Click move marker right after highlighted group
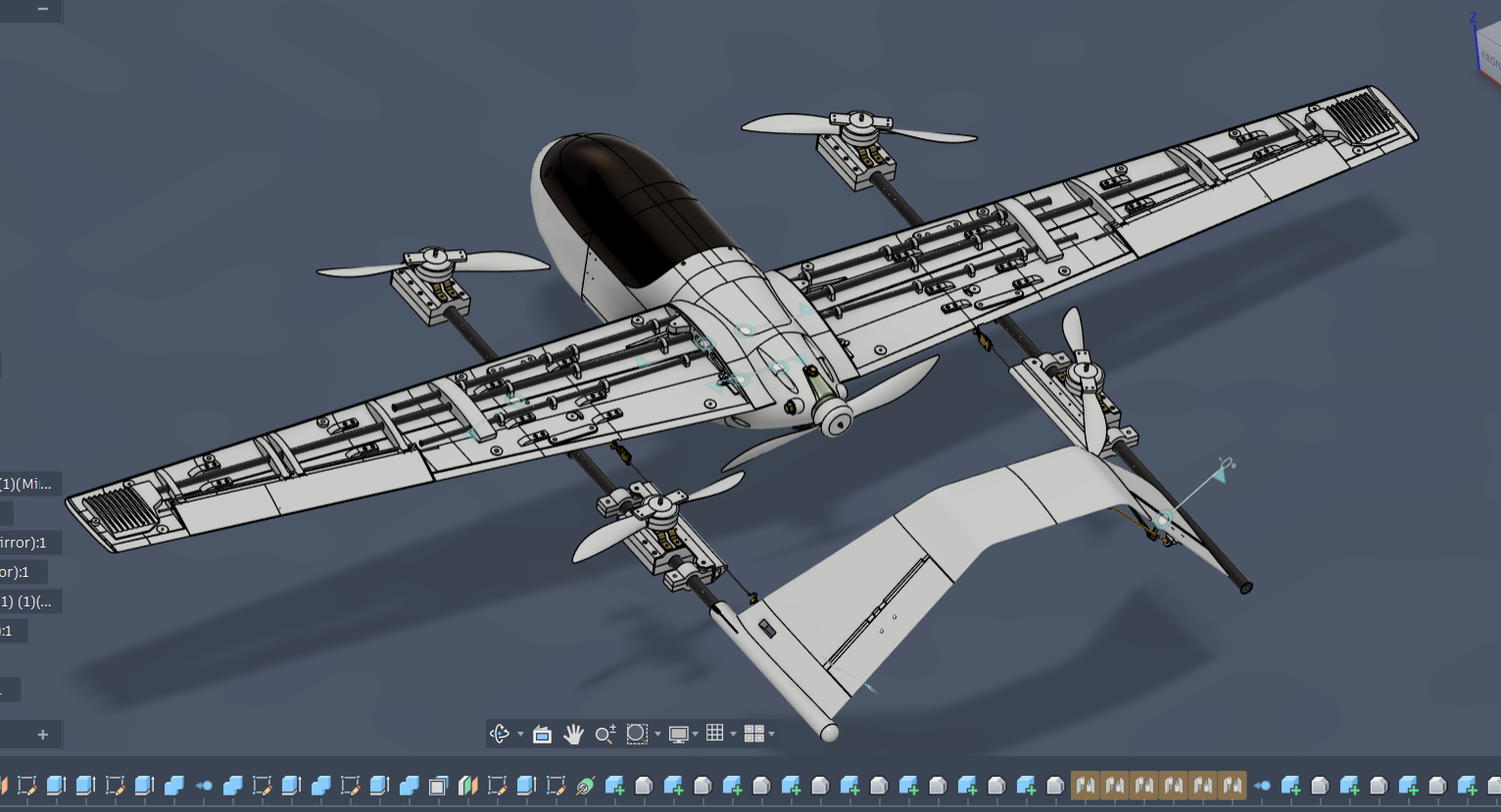1501x812 pixels. (x=1262, y=786)
